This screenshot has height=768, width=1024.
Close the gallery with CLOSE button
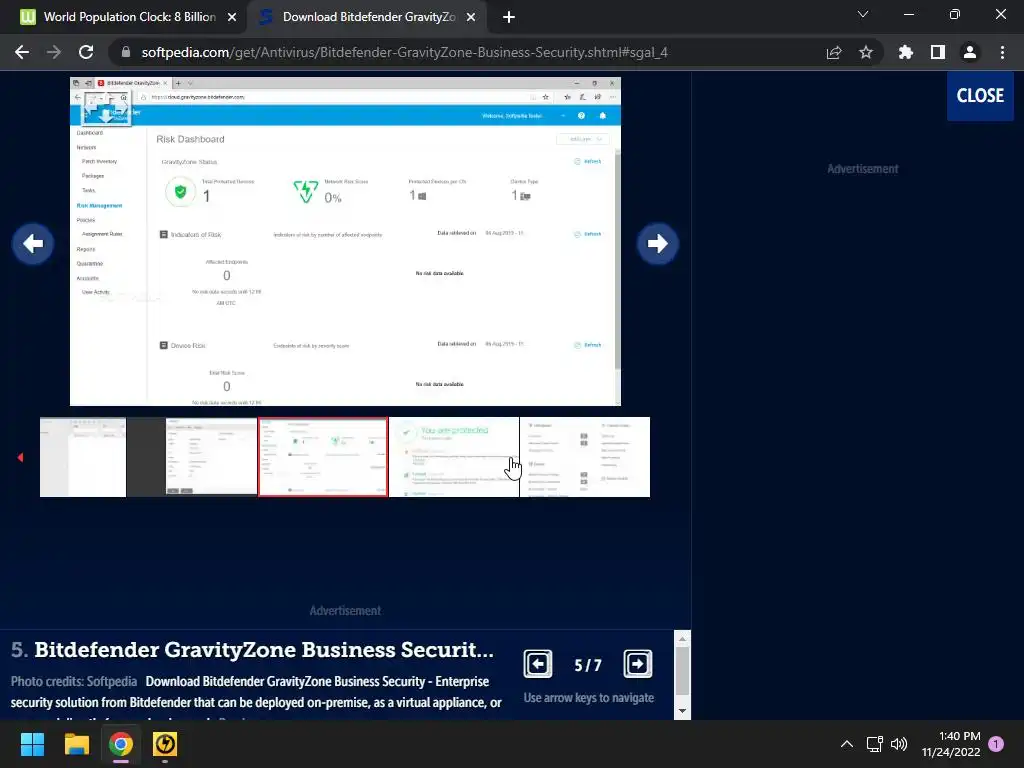(980, 95)
